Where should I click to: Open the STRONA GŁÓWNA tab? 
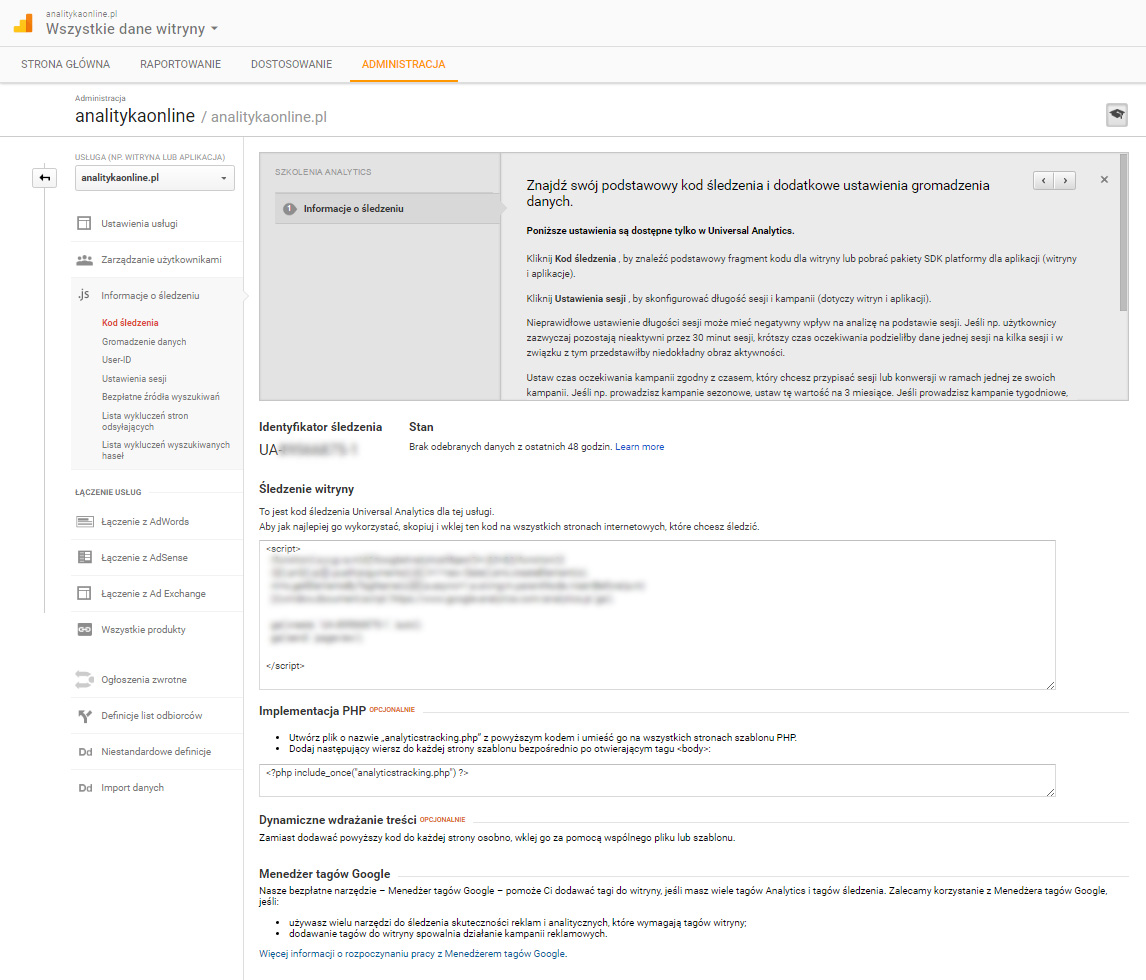(66, 64)
